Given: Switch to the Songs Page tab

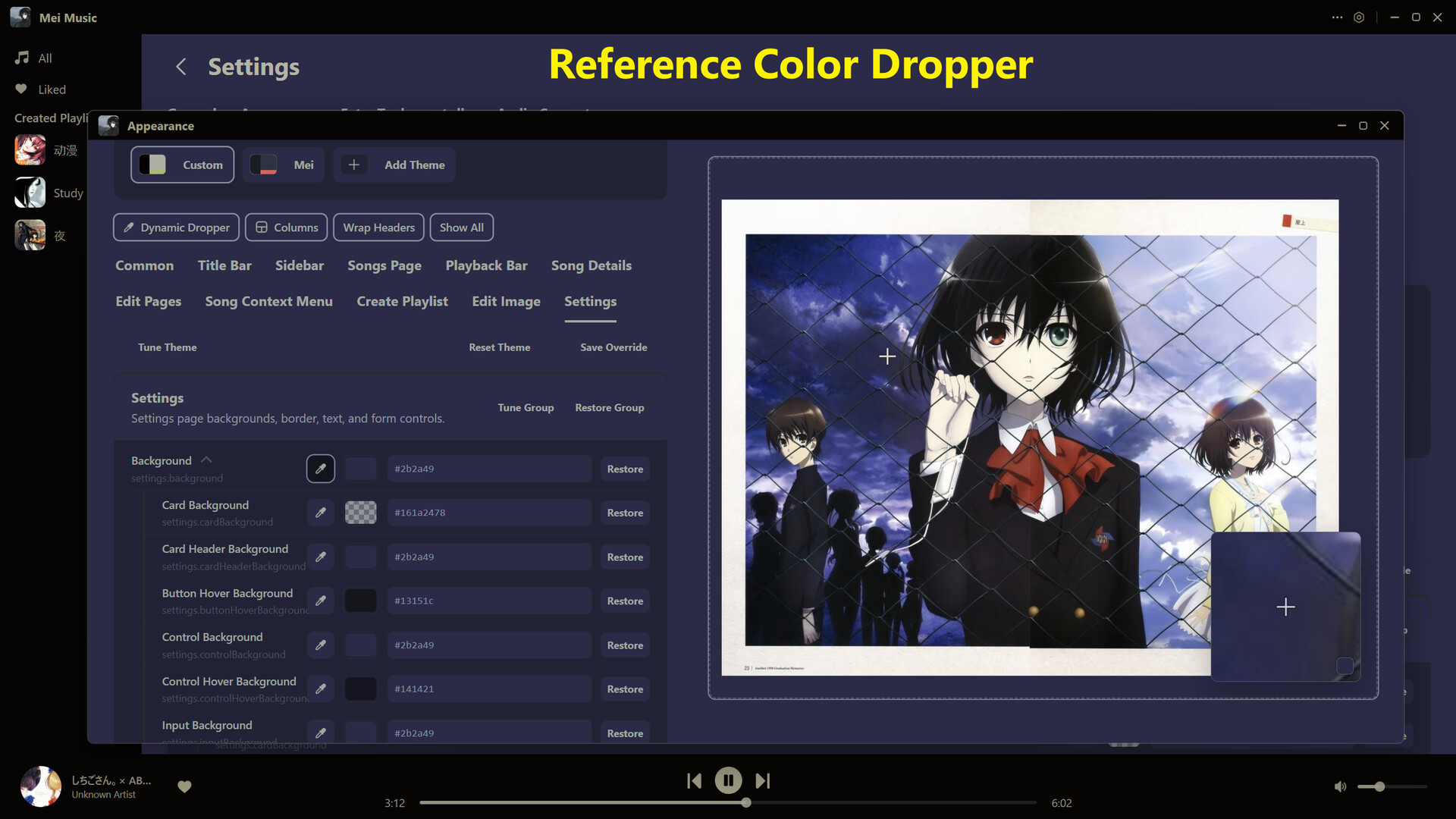Looking at the screenshot, I should 384,265.
